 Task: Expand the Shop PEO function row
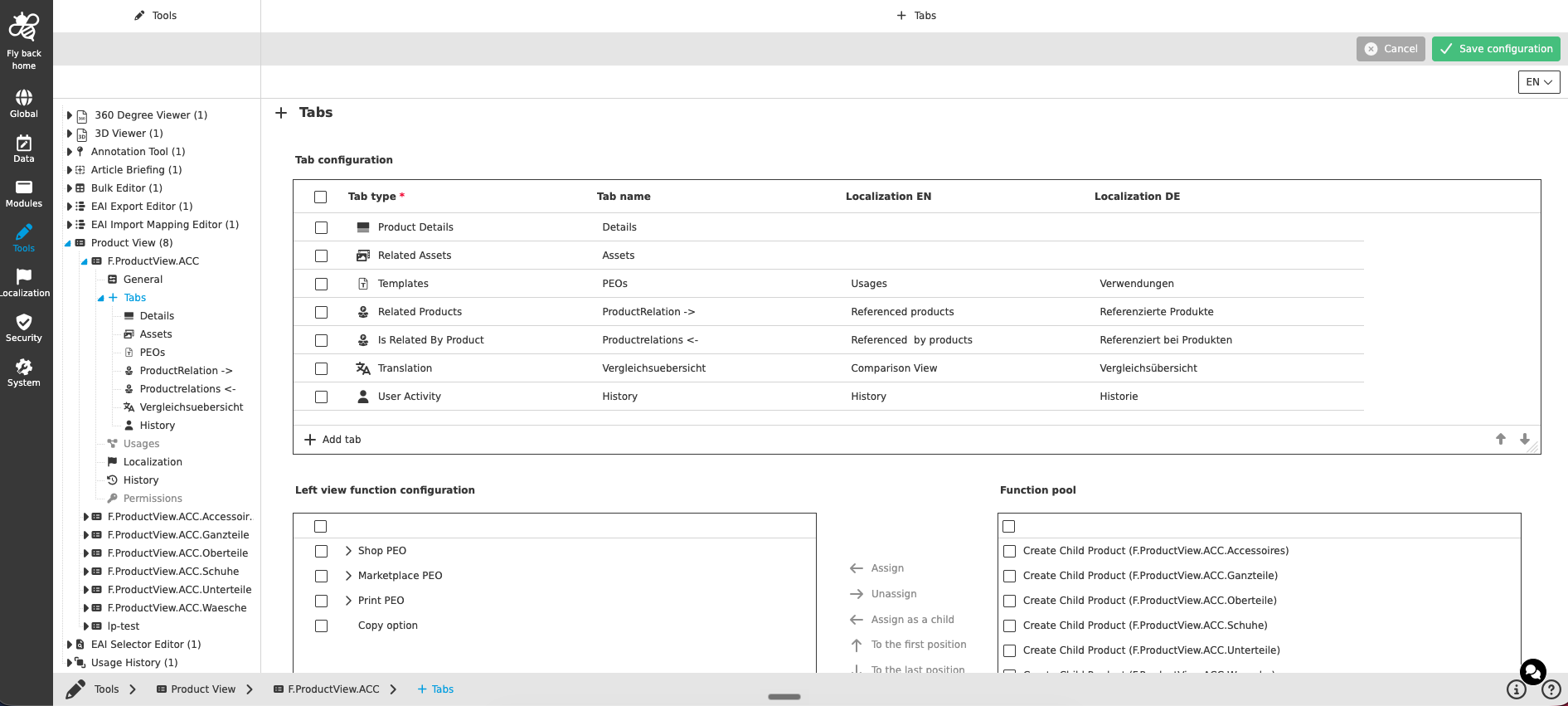[x=348, y=551]
